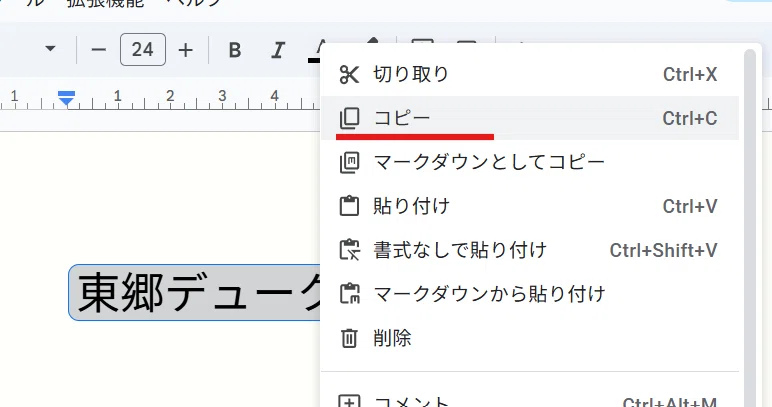This screenshot has height=407, width=772.
Task: Choose コピー from the context menu
Action: click(x=530, y=118)
